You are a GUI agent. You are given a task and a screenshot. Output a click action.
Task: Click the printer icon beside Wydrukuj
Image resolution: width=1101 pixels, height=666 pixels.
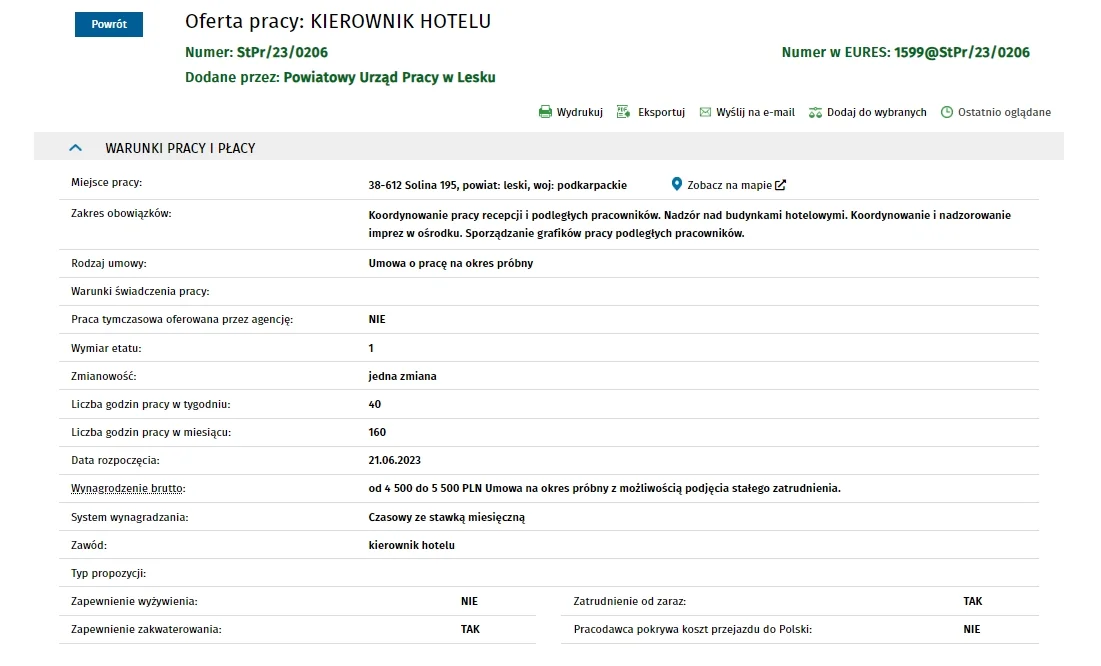tap(546, 112)
